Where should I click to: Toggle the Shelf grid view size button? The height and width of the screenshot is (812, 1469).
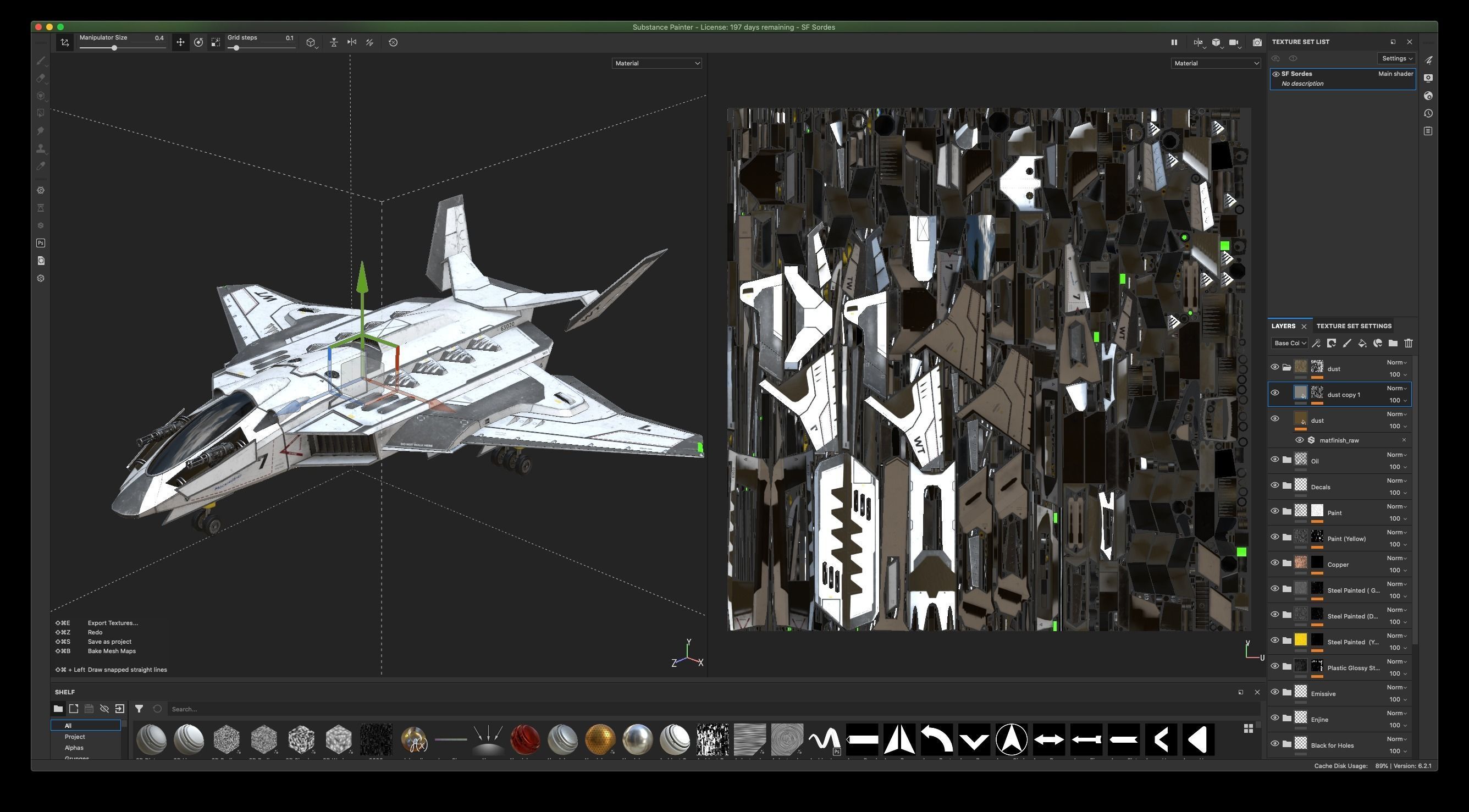pyautogui.click(x=1249, y=729)
